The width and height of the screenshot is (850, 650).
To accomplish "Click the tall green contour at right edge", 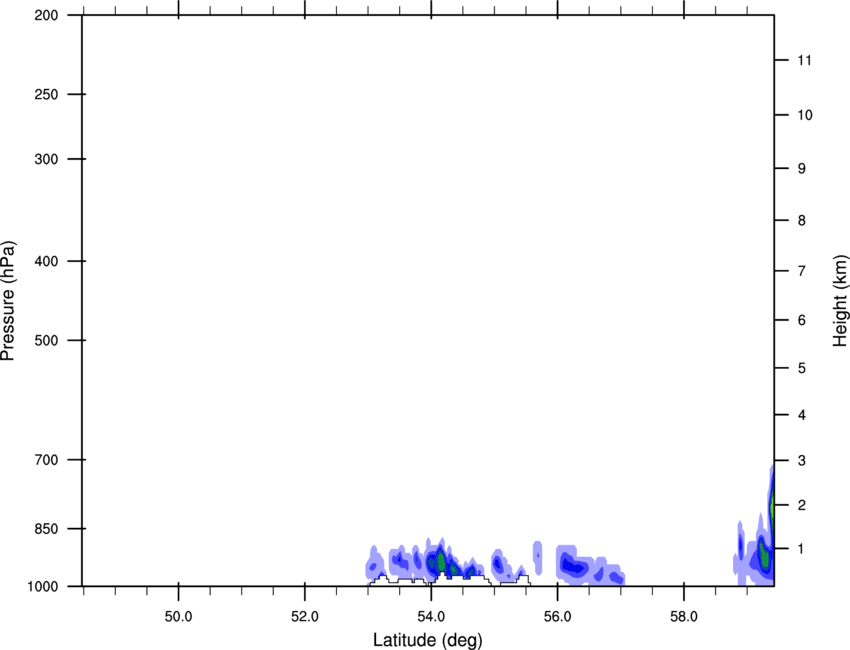I will tap(772, 505).
